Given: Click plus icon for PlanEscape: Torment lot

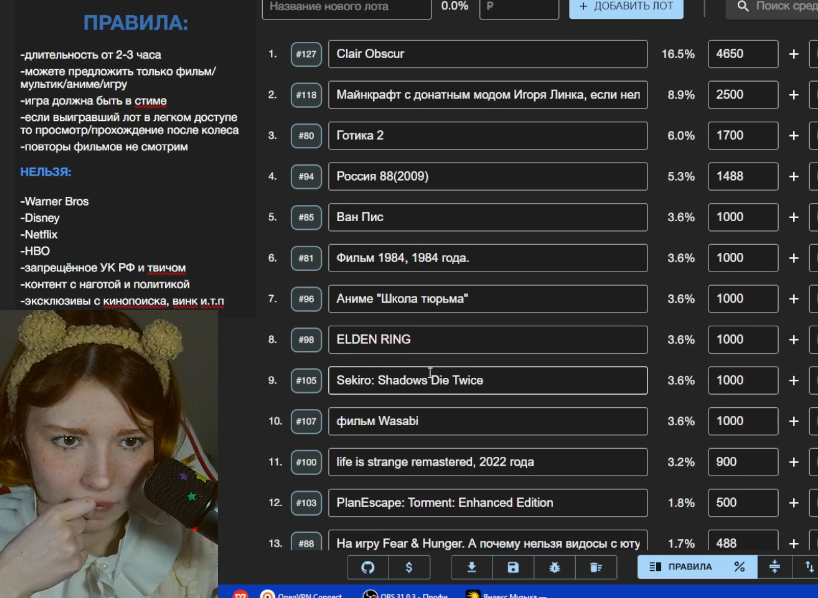Looking at the screenshot, I should tap(793, 503).
